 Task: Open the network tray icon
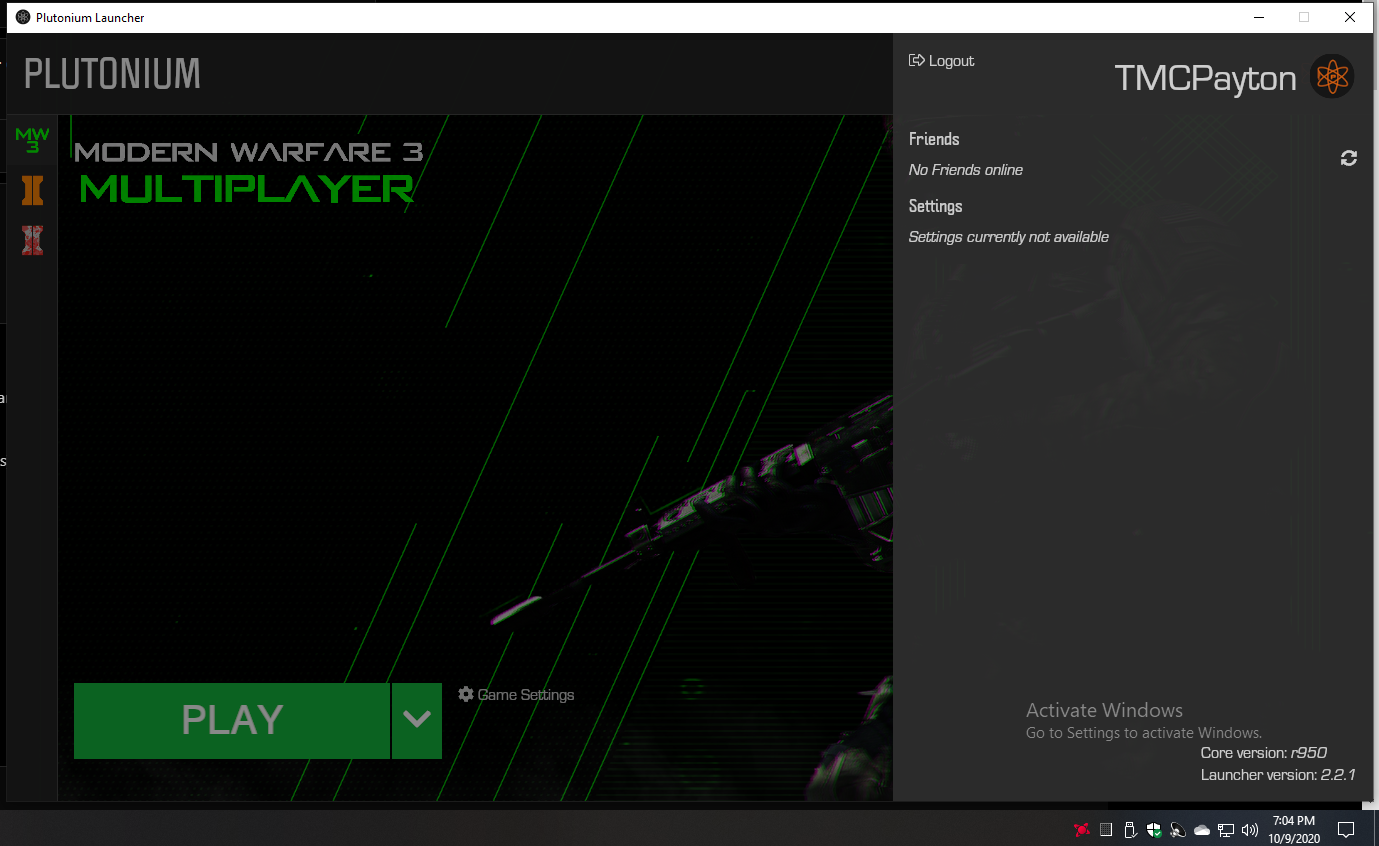click(1226, 830)
